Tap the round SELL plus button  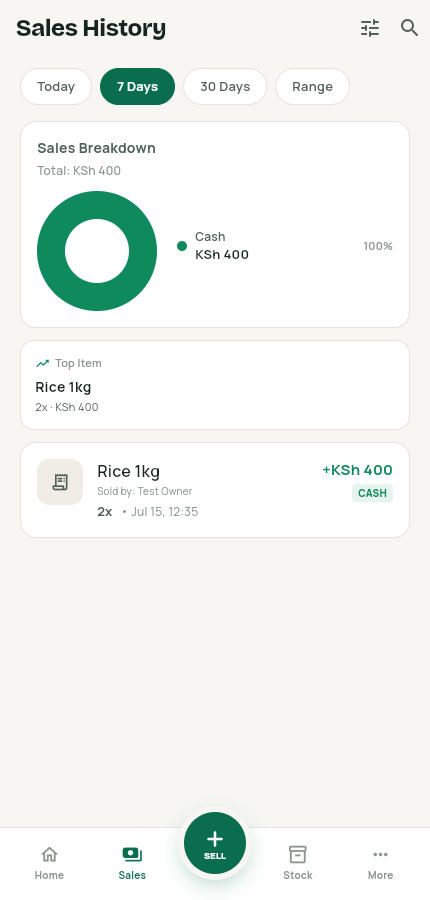(x=215, y=843)
